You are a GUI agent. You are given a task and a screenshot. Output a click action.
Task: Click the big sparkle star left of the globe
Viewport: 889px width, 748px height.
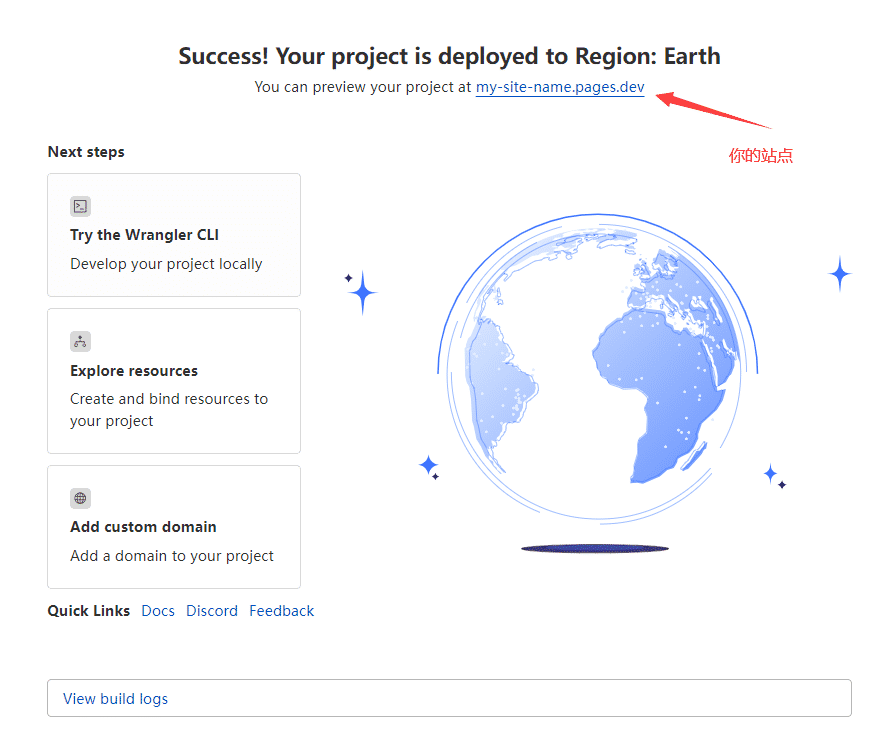362,293
